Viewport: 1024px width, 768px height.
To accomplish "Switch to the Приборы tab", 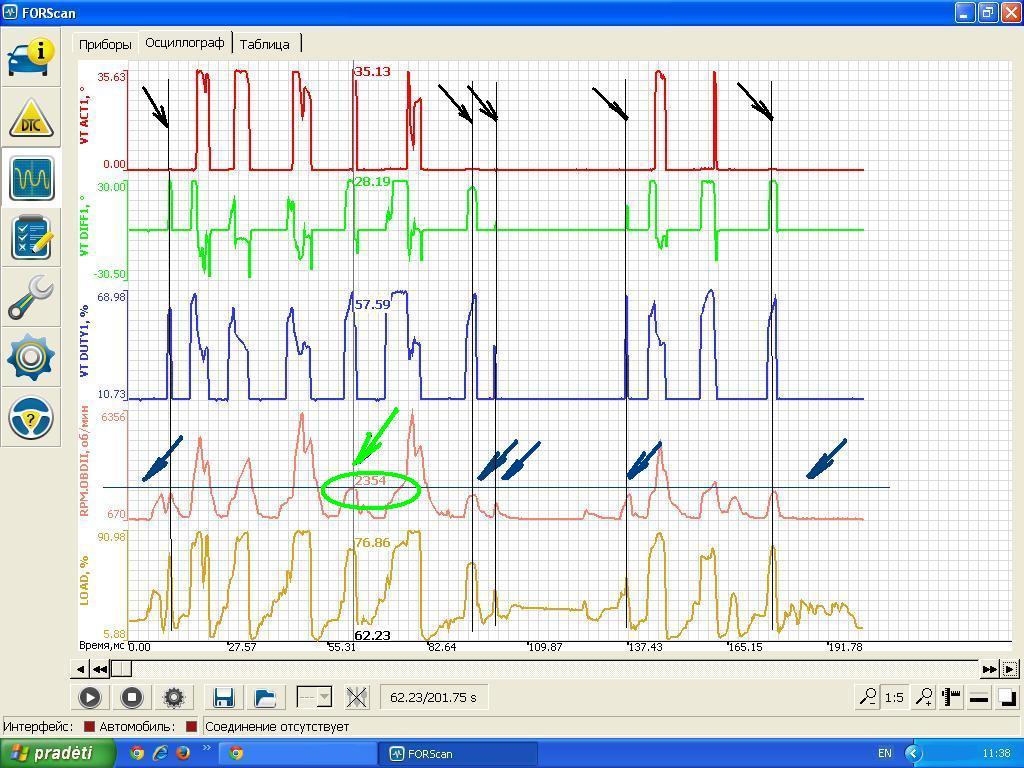I will coord(105,44).
